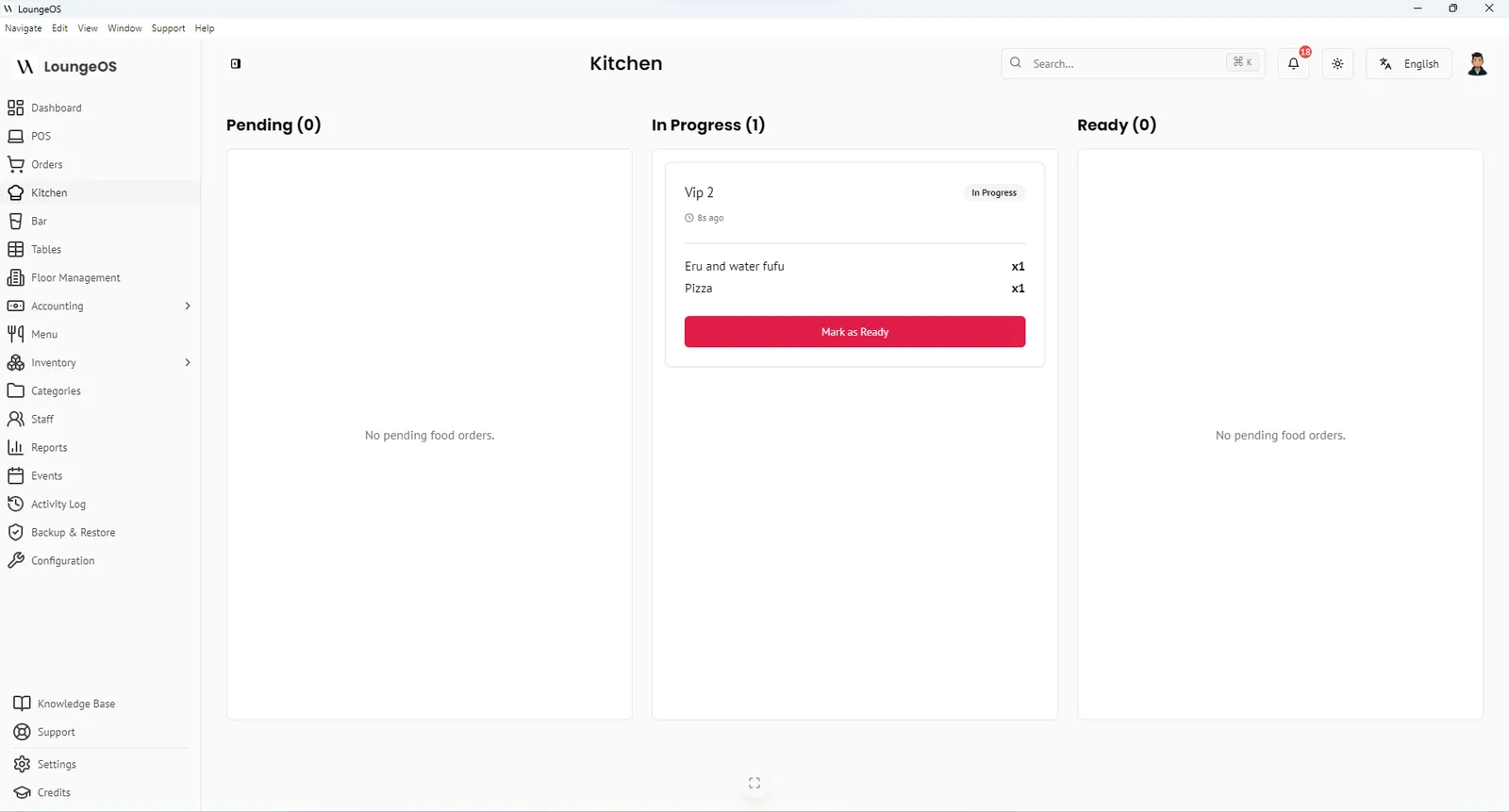Click the POS monitor icon

[16, 136]
